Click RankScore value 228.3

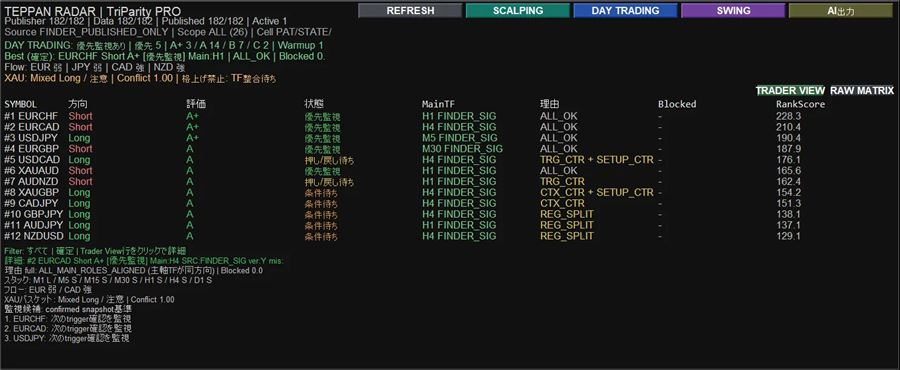pos(788,116)
